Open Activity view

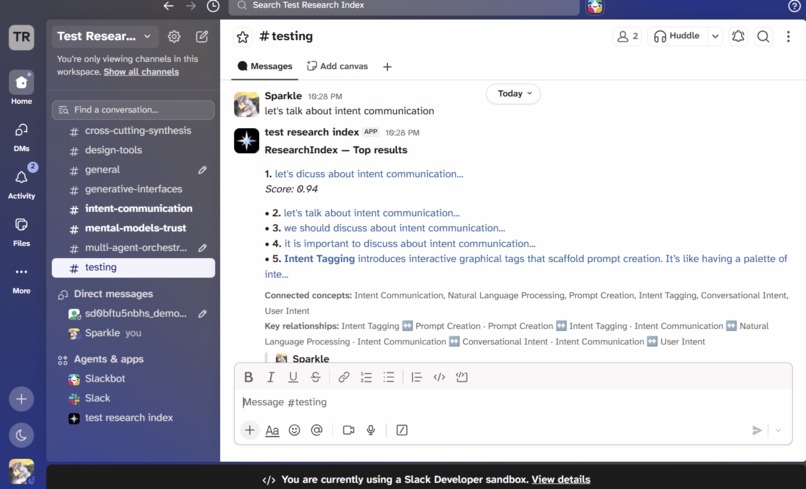coord(22,184)
